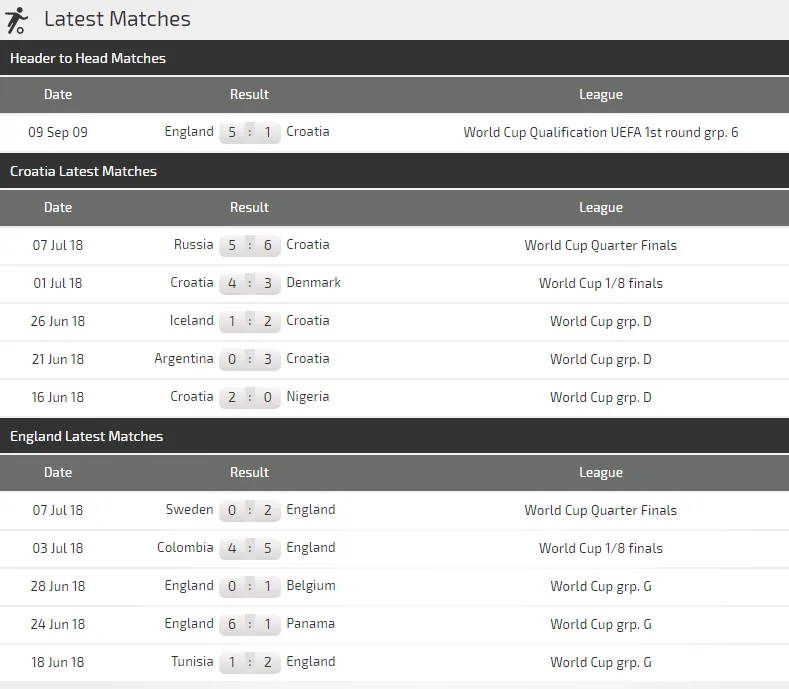The image size is (789, 689).
Task: Click the Russia team name
Action: coord(193,245)
